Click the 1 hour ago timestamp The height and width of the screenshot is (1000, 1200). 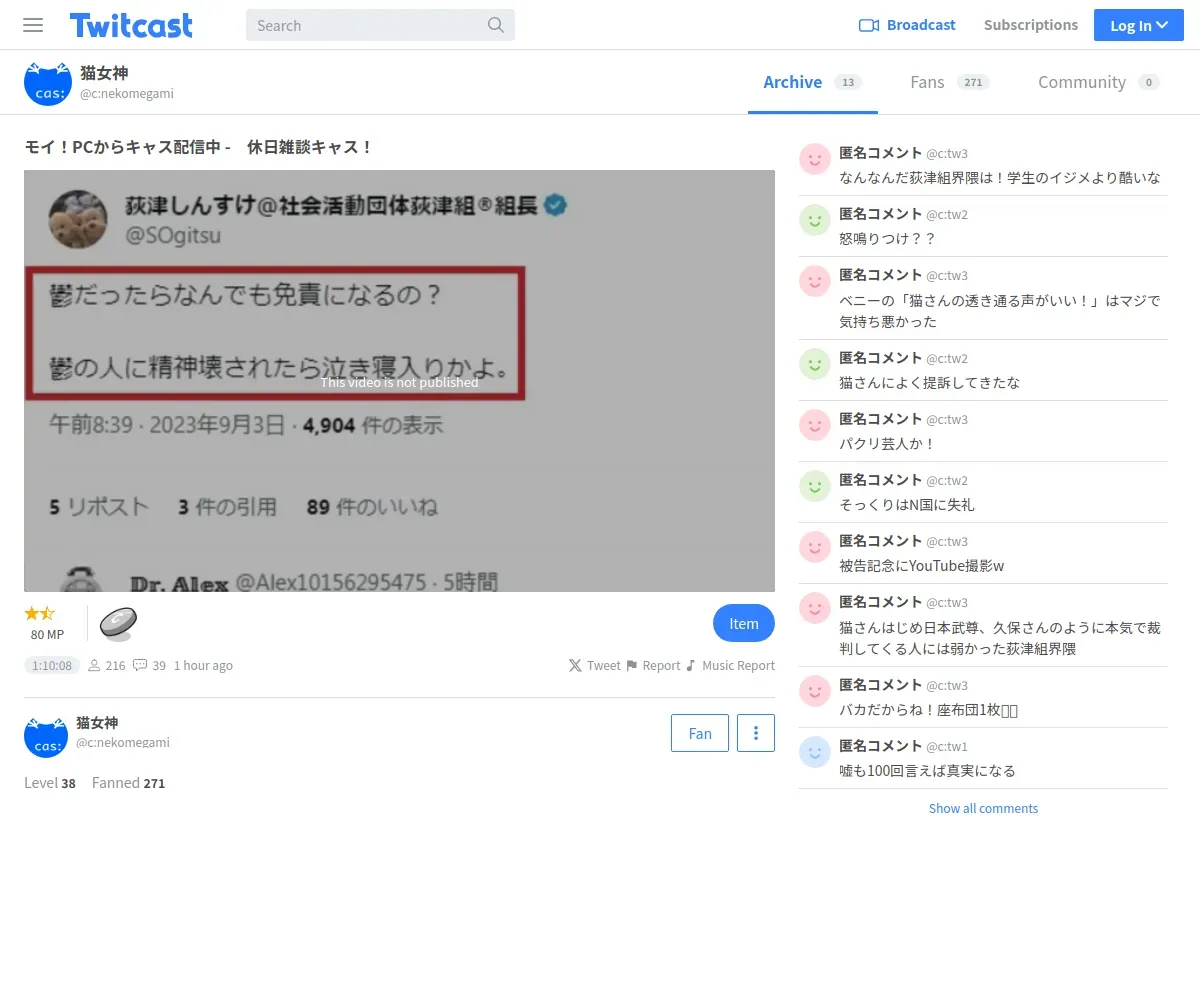[203, 665]
